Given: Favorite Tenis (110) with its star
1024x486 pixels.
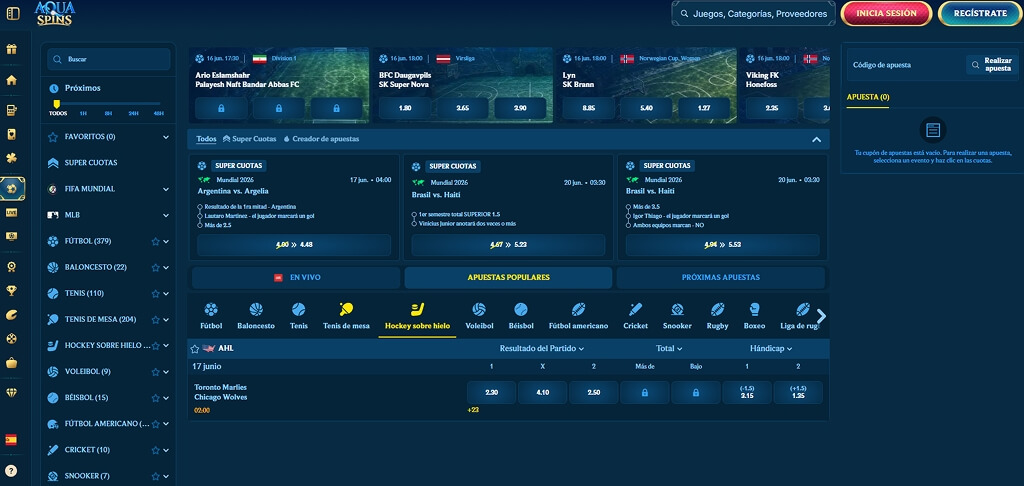Looking at the screenshot, I should [x=155, y=293].
